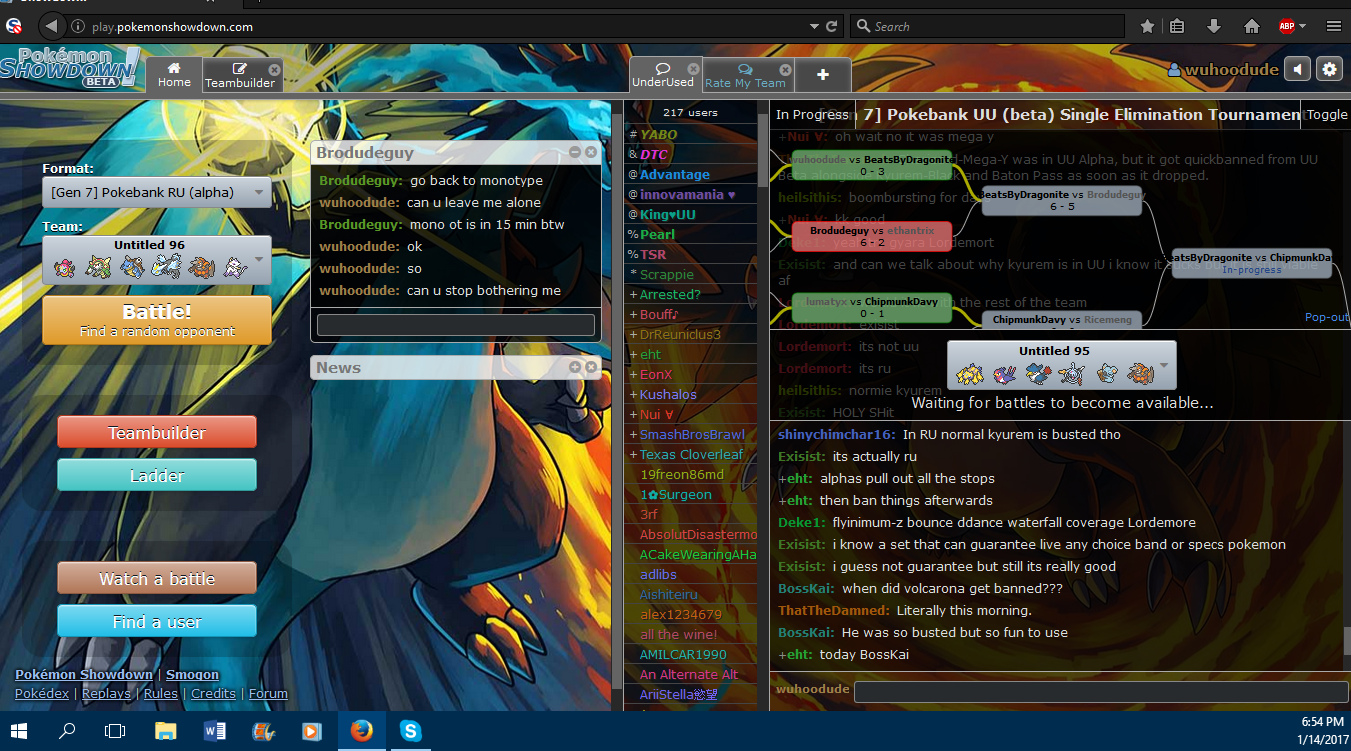Viewport: 1351px width, 751px height.
Task: Toggle the tournament bracket panel
Action: pyautogui.click(x=1326, y=114)
